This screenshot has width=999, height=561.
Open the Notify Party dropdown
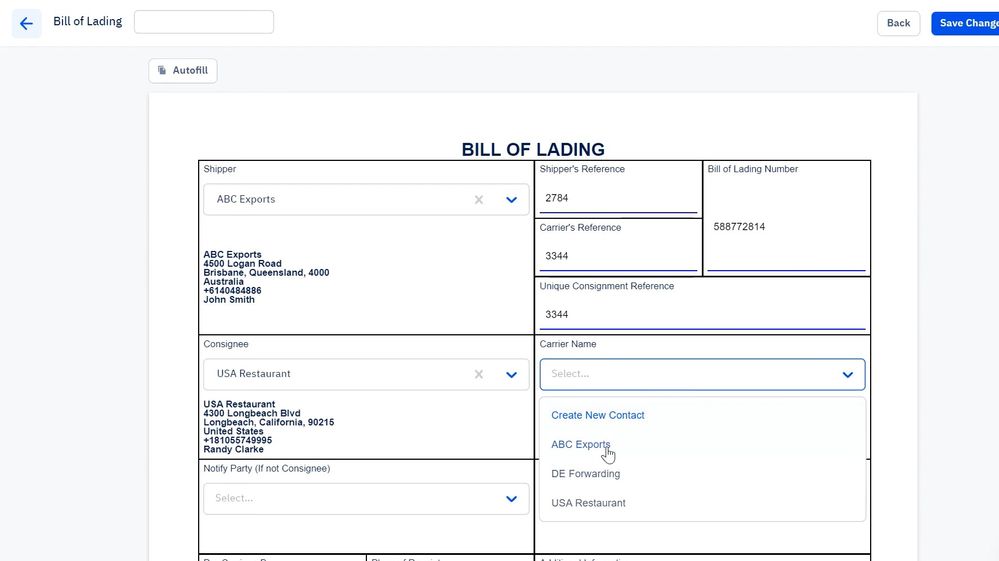[x=366, y=499]
